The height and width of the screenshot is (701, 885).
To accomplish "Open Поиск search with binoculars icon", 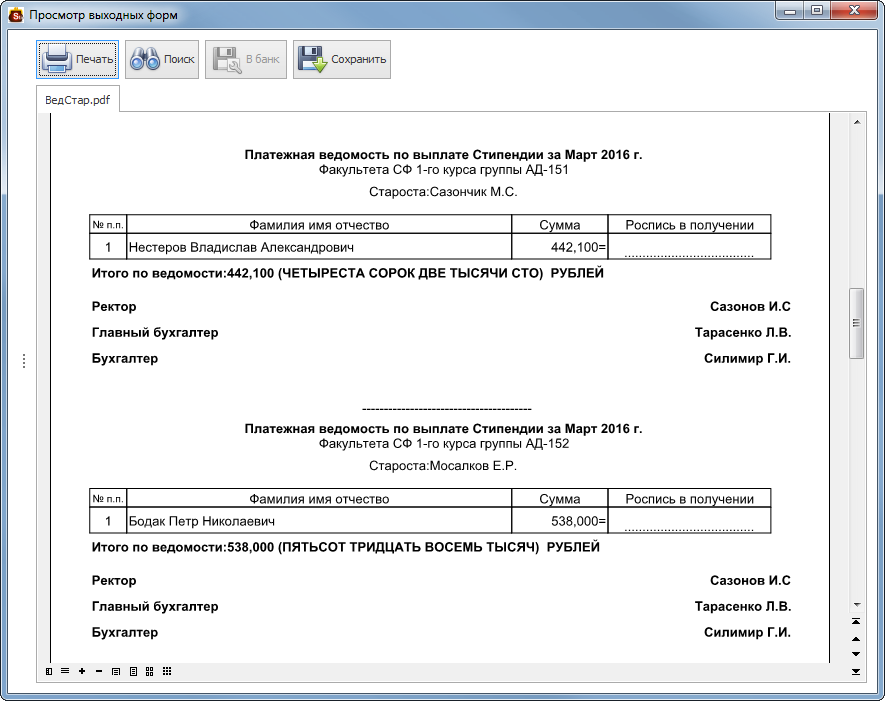I will pyautogui.click(x=162, y=59).
